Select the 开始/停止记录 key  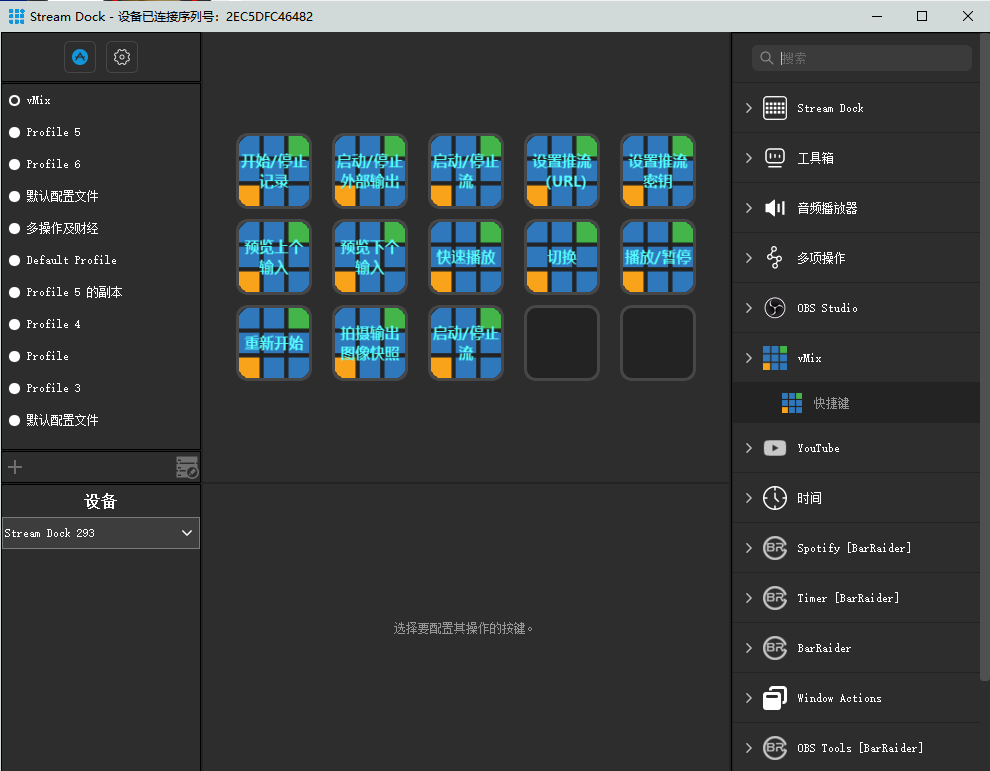tap(274, 171)
